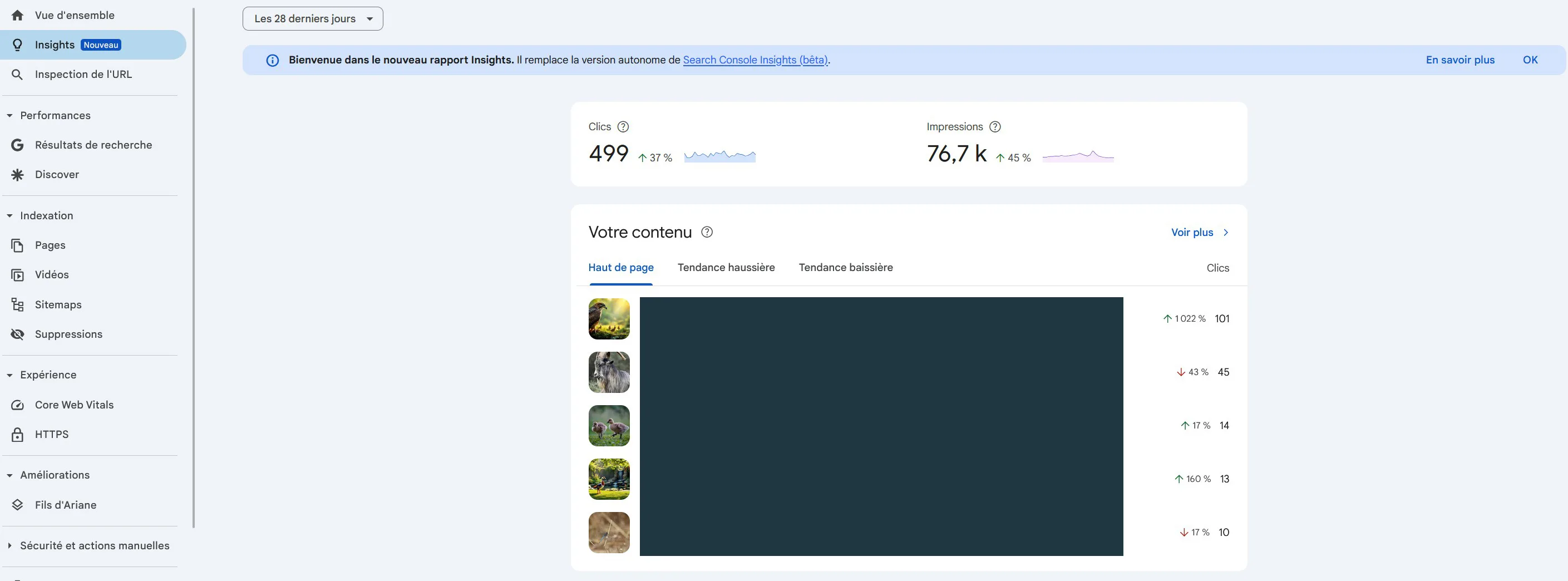The width and height of the screenshot is (1568, 581).
Task: Open the Sitemaps menu item label
Action: (x=58, y=304)
